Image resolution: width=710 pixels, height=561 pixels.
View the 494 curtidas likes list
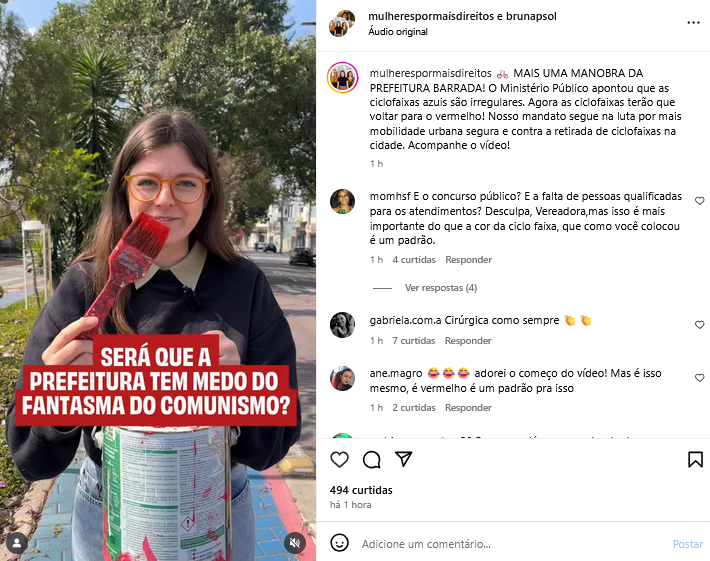point(361,490)
